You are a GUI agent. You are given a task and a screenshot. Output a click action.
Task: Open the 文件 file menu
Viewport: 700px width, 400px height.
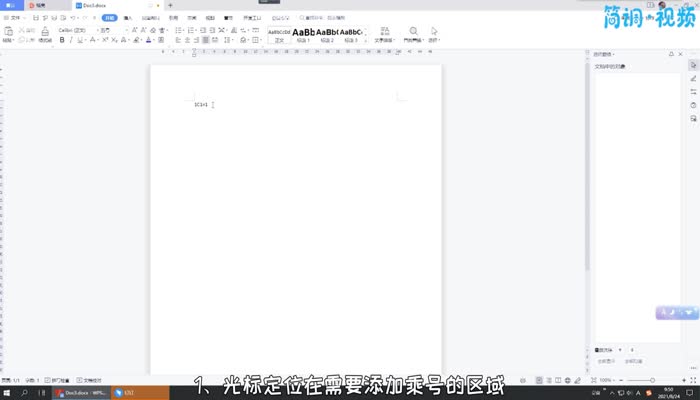tap(15, 18)
